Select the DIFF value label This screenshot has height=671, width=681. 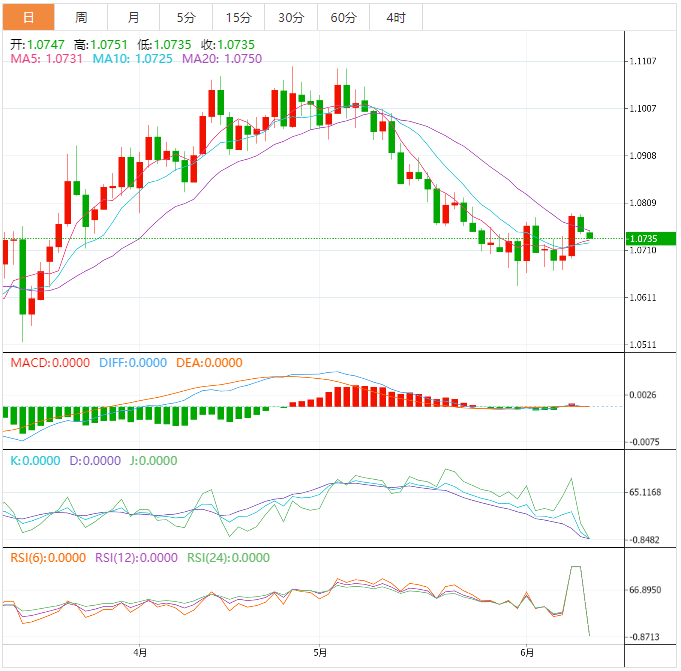(134, 362)
